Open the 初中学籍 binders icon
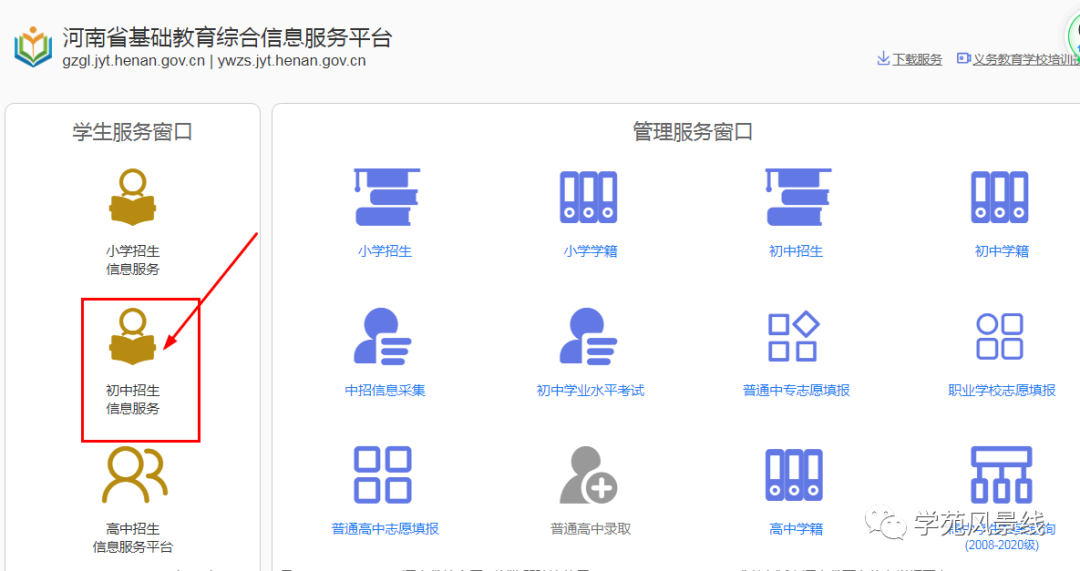 1000,197
